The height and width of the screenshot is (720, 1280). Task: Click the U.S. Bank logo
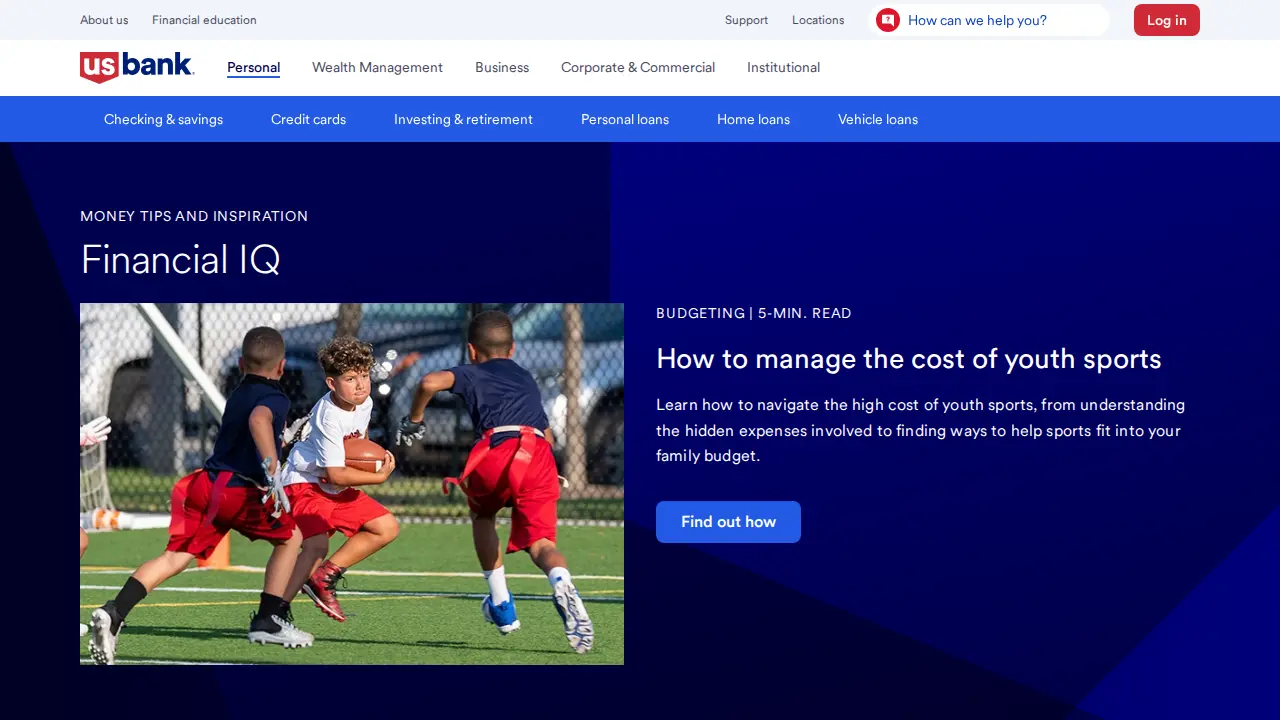coord(137,67)
